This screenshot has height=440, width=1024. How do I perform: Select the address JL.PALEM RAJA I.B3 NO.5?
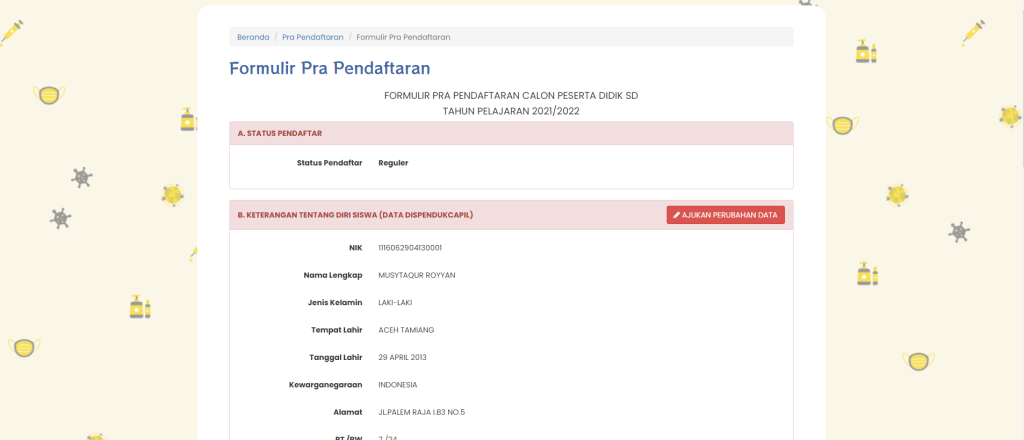(421, 412)
